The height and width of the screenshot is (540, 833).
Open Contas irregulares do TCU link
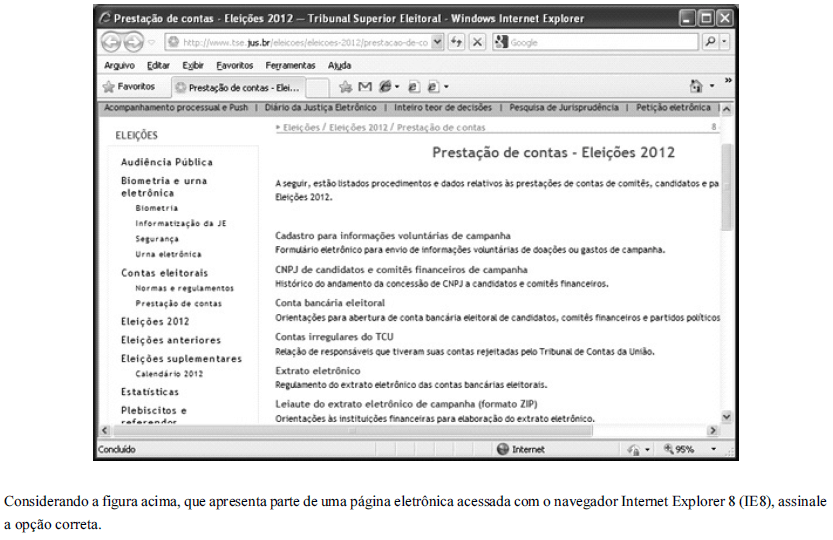point(334,336)
